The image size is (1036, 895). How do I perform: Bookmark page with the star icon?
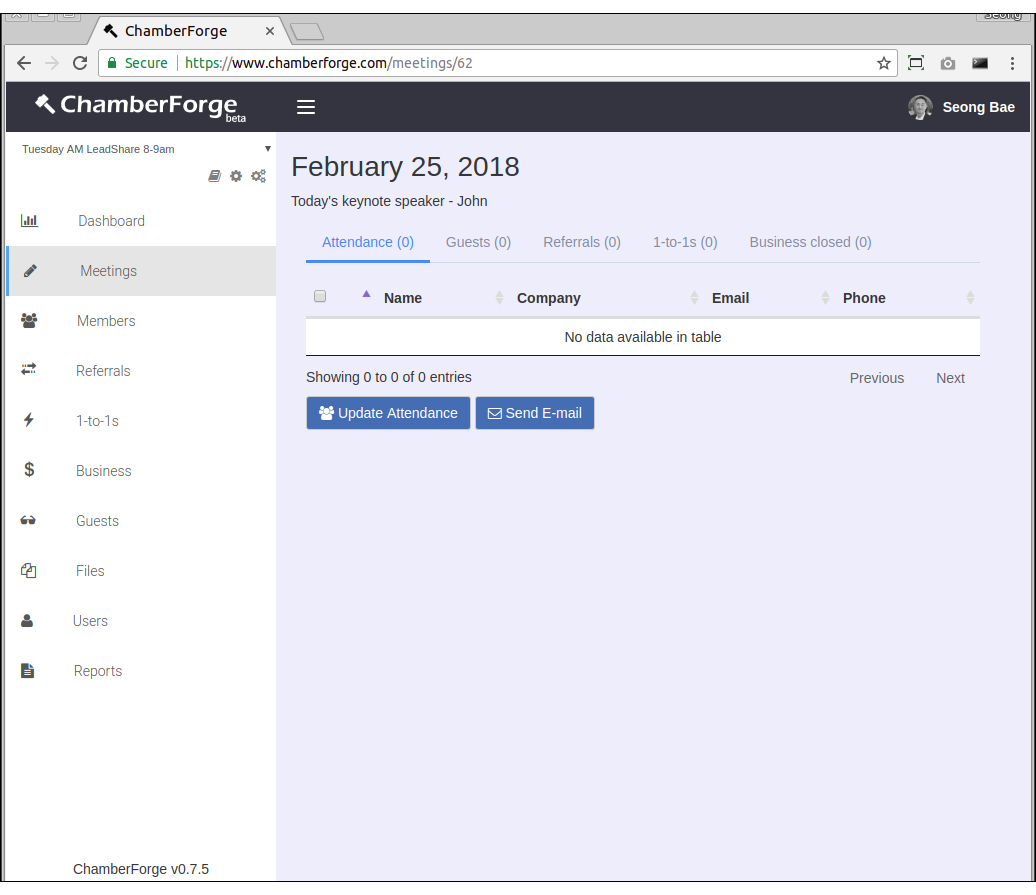tap(884, 63)
